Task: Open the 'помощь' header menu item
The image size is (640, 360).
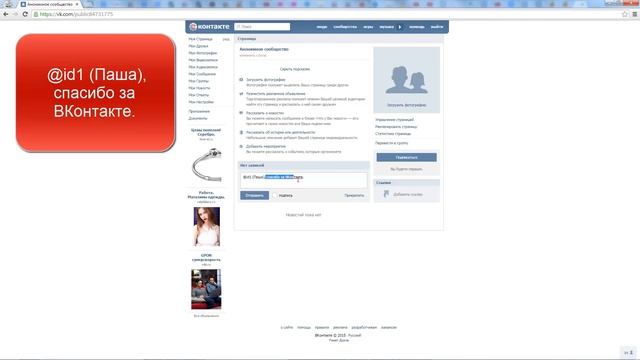Action: 417,27
